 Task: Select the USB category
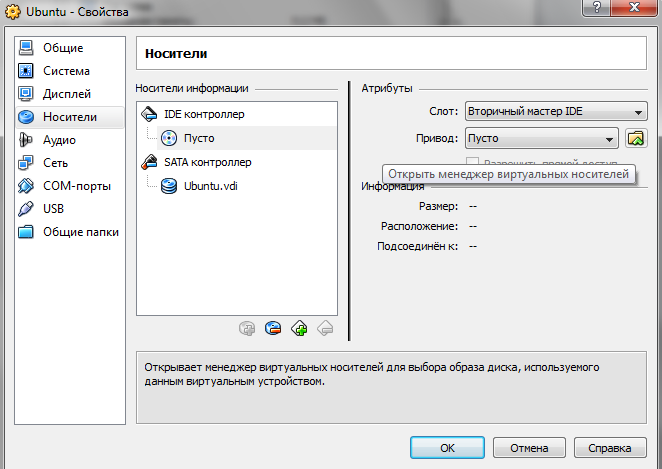[x=70, y=209]
